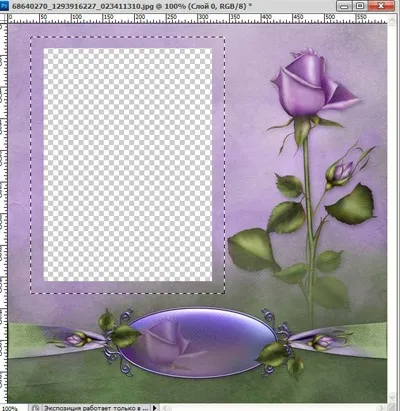
Task: Click the horizontal scrollbar track
Action: pyautogui.click(x=274, y=408)
